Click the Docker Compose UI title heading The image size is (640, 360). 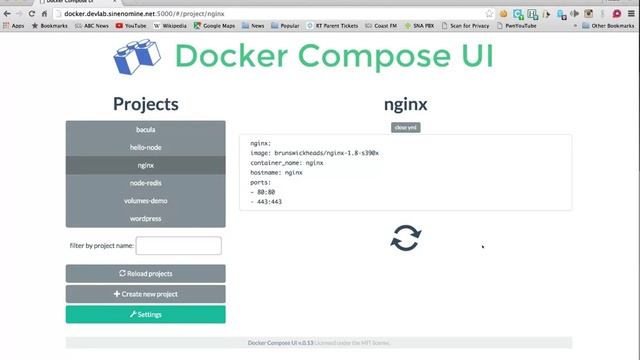point(334,56)
